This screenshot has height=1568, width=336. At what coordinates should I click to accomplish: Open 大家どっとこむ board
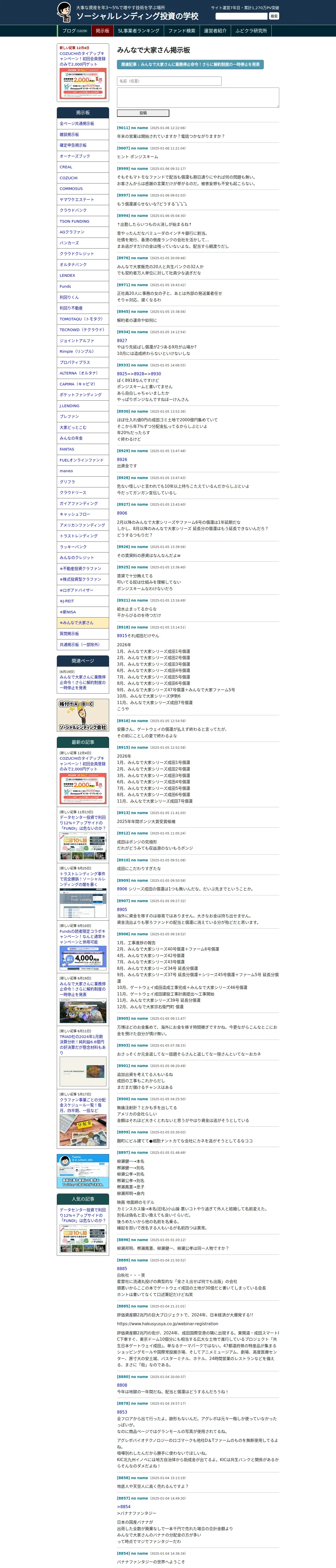coord(83,427)
